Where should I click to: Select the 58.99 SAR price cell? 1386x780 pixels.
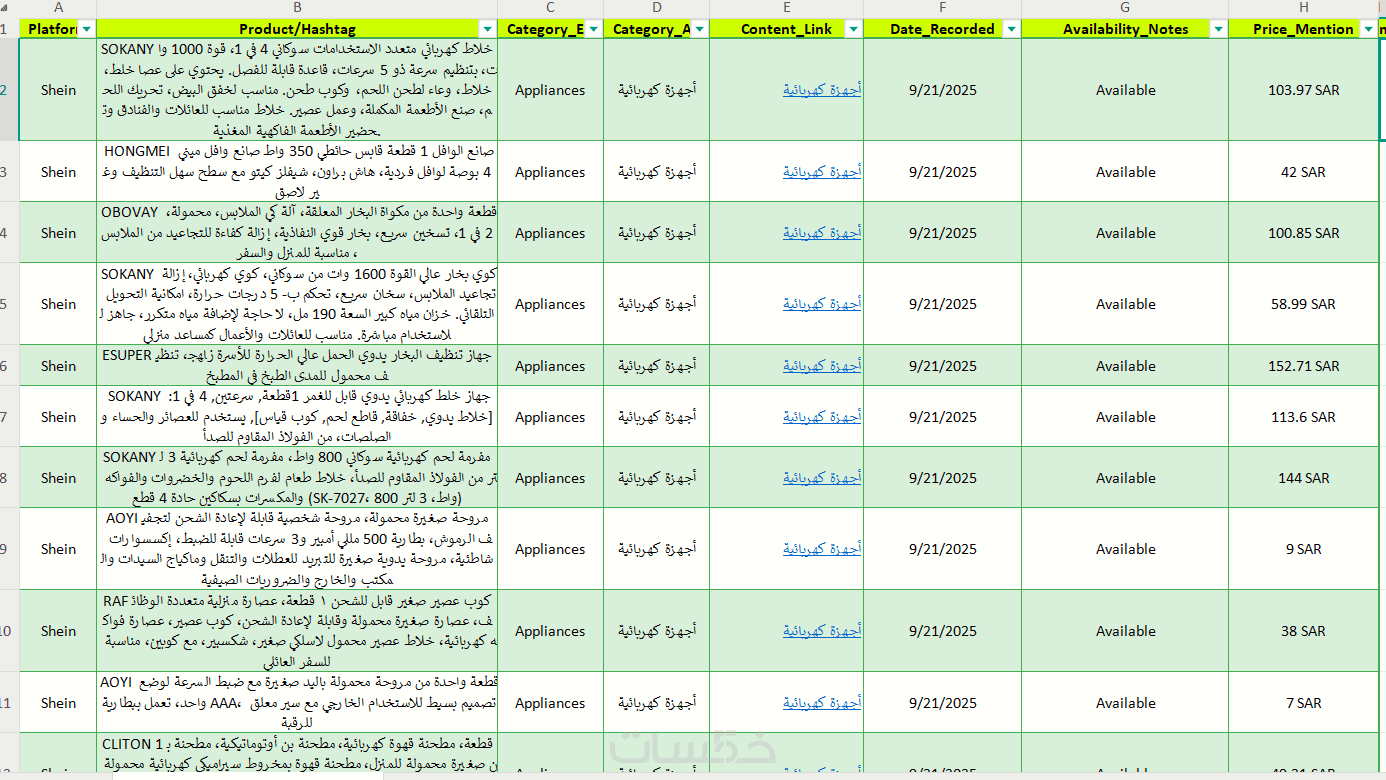pos(1303,304)
